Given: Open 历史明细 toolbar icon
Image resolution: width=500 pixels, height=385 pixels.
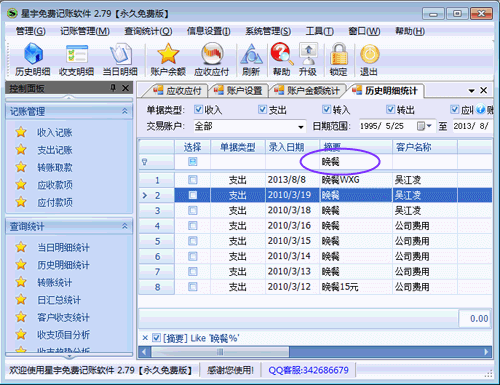Looking at the screenshot, I should point(33,59).
